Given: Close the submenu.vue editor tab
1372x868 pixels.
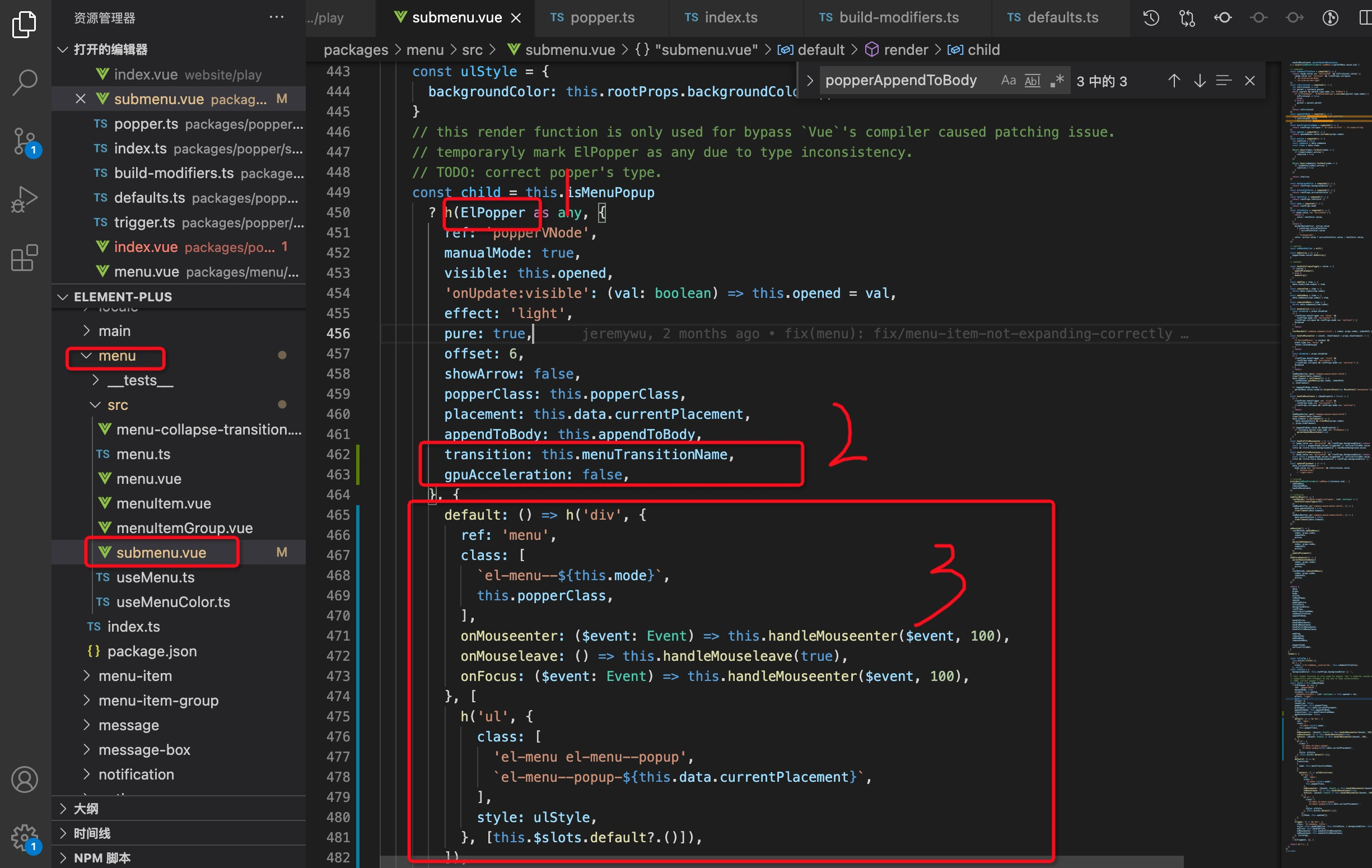Looking at the screenshot, I should pyautogui.click(x=516, y=18).
